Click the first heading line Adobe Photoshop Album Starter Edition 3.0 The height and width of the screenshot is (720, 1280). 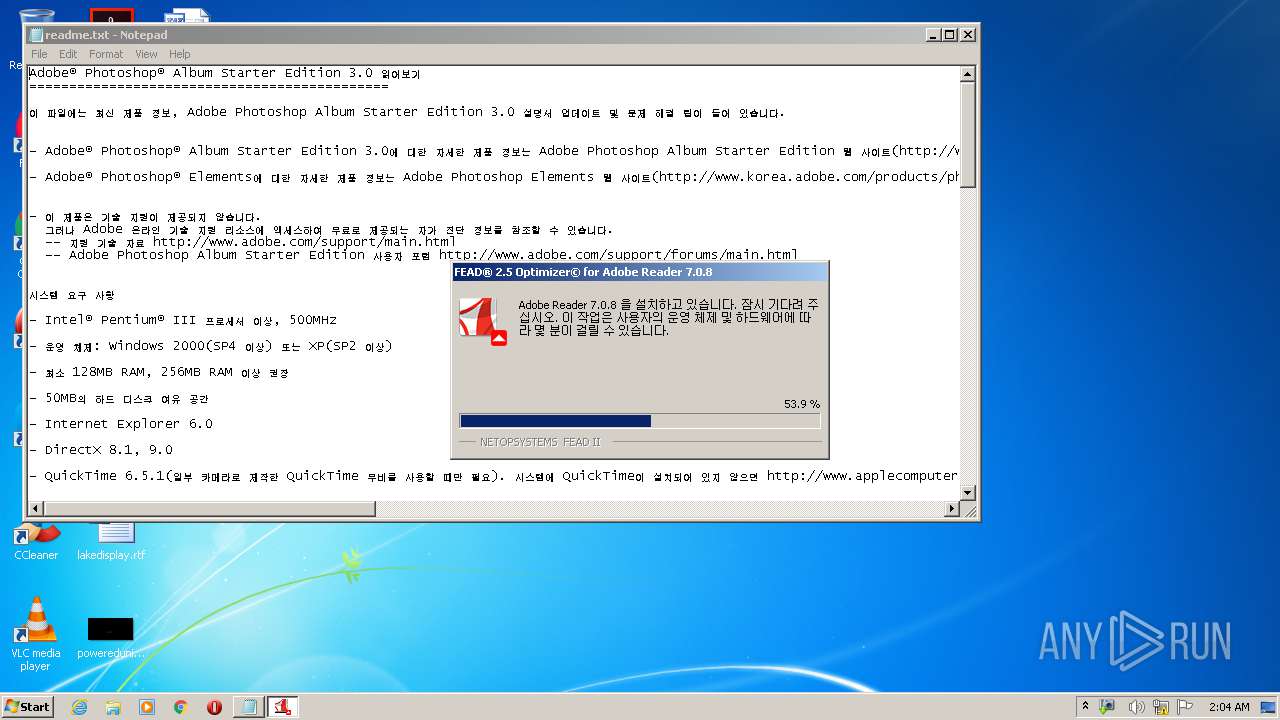[225, 73]
